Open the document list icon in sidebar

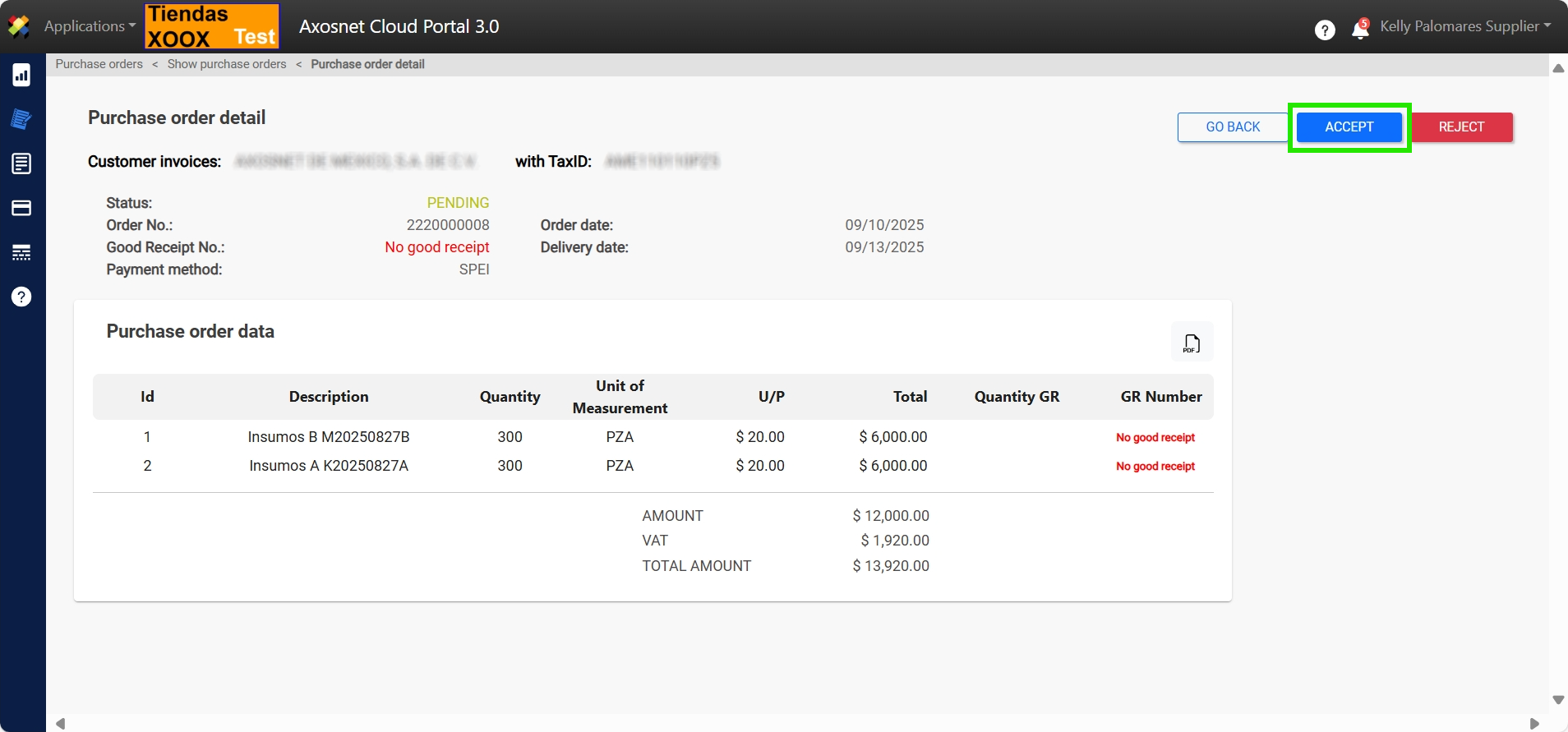(21, 163)
